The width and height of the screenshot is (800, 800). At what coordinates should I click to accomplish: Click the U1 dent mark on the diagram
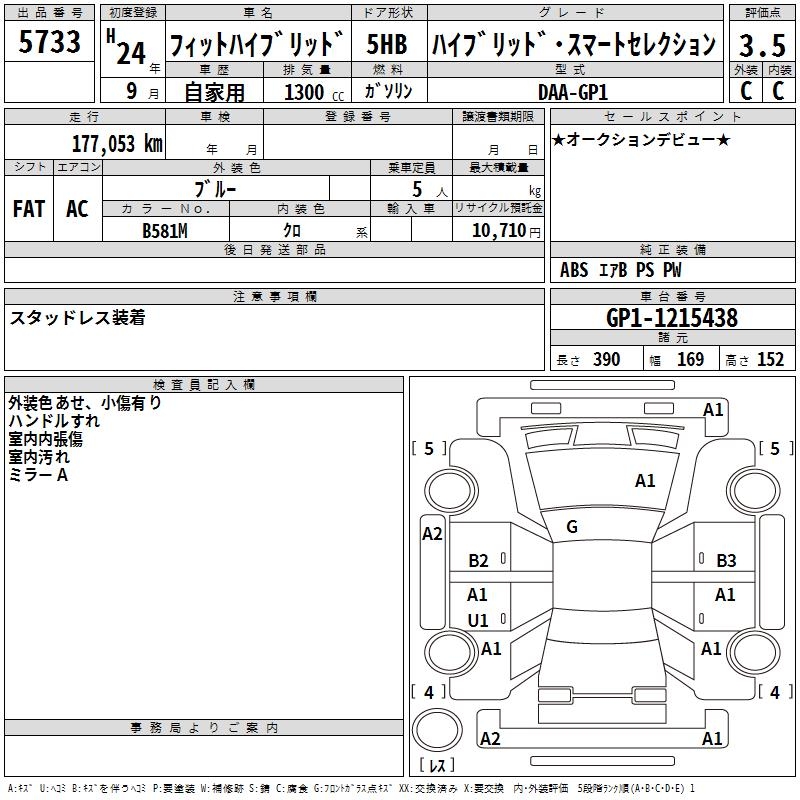pos(478,620)
